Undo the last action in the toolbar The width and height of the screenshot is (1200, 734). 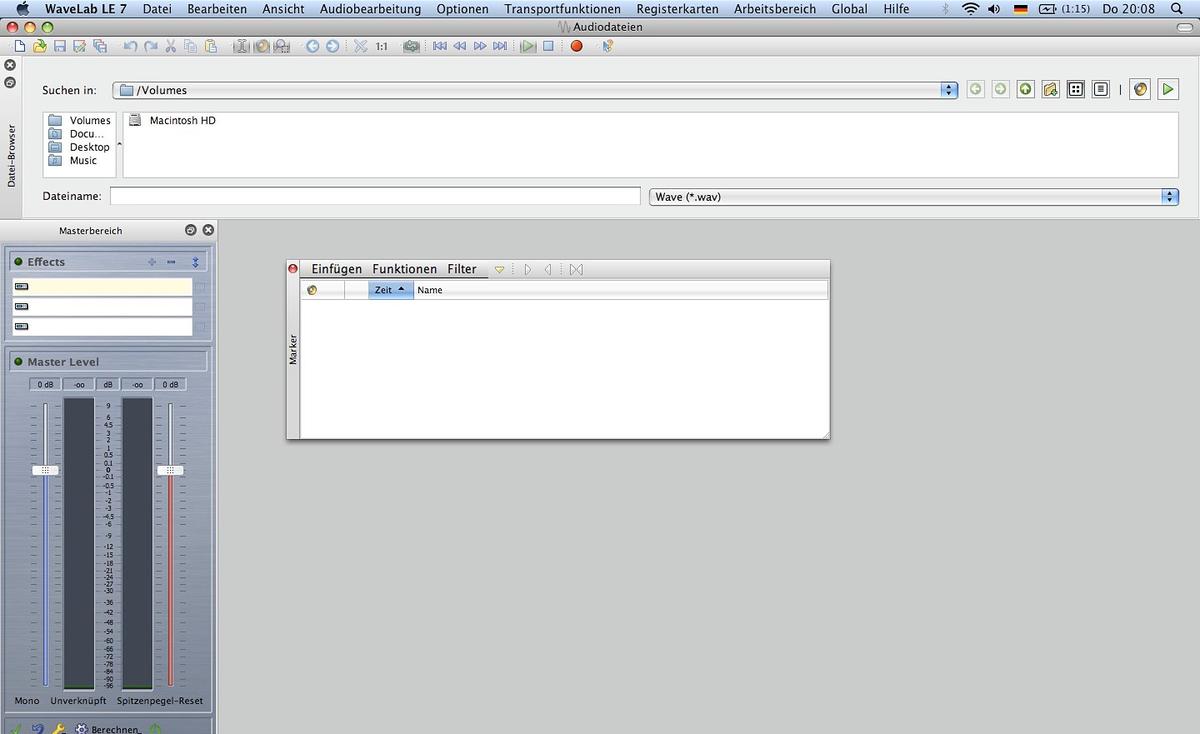[x=130, y=46]
